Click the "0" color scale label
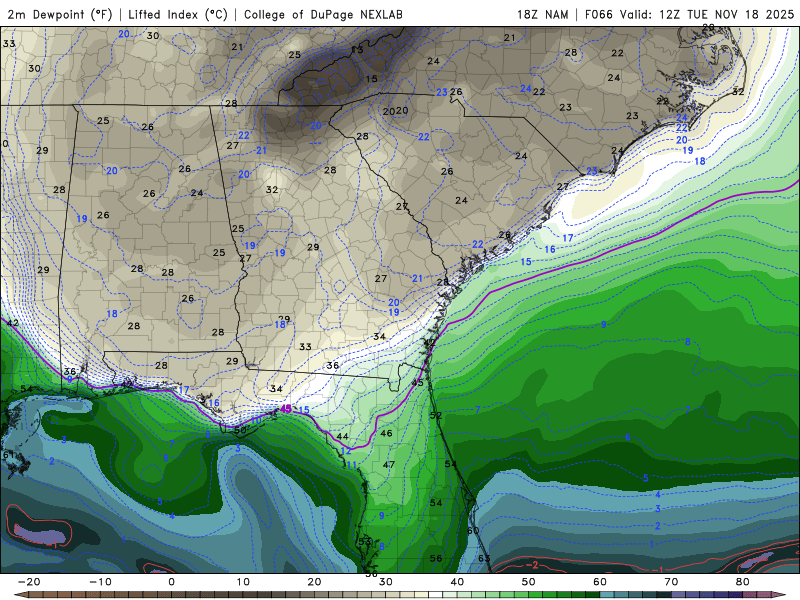800x600 pixels. point(171,582)
